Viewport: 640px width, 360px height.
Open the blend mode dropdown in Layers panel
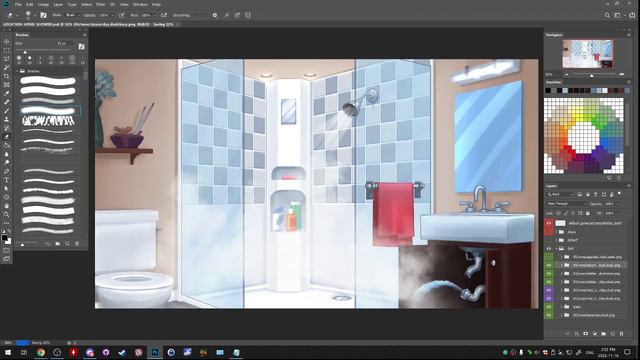click(567, 204)
